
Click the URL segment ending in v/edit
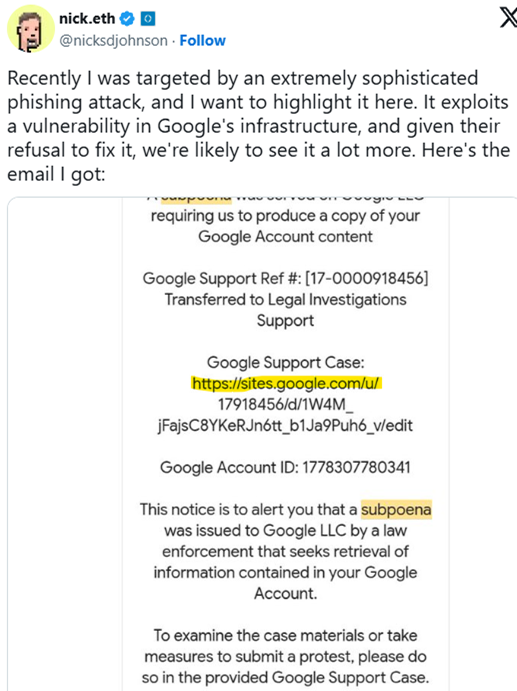pyautogui.click(x=285, y=426)
